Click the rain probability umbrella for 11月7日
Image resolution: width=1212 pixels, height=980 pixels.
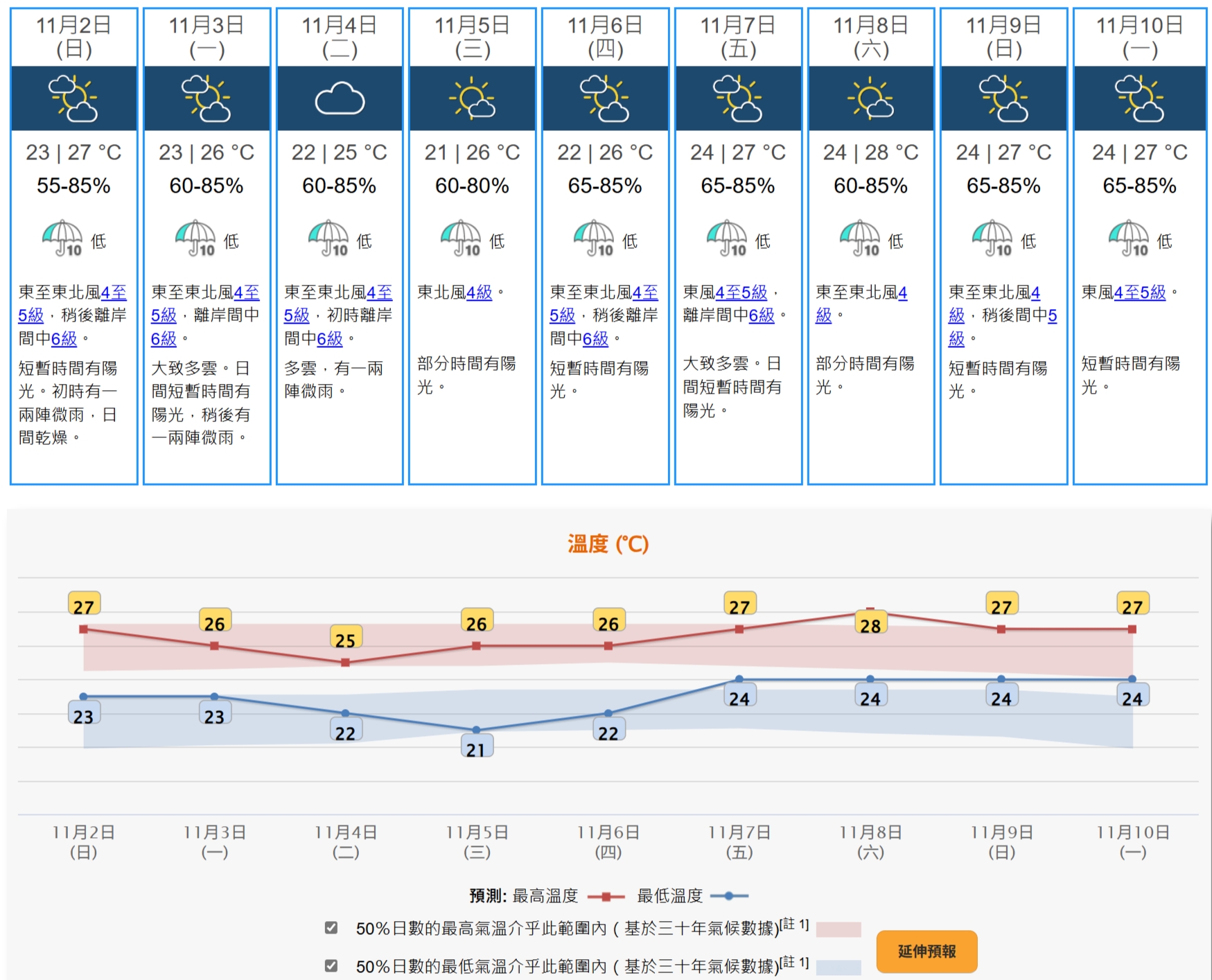pos(728,238)
